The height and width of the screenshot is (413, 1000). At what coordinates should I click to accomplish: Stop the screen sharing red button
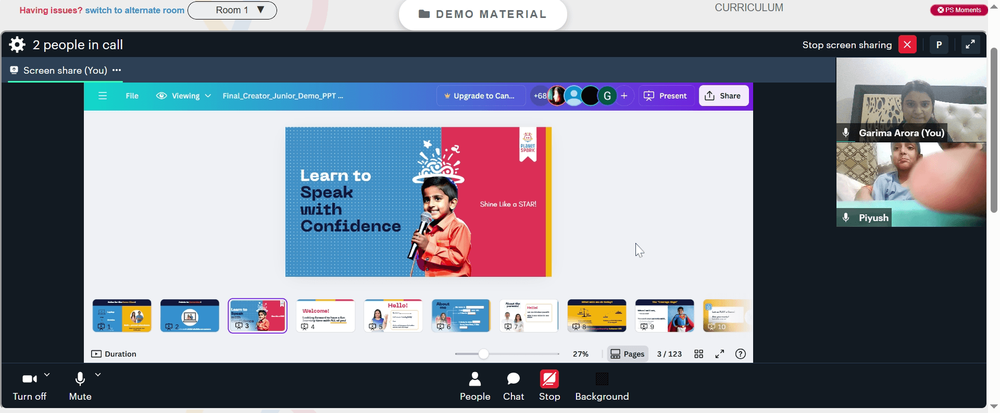click(x=907, y=45)
